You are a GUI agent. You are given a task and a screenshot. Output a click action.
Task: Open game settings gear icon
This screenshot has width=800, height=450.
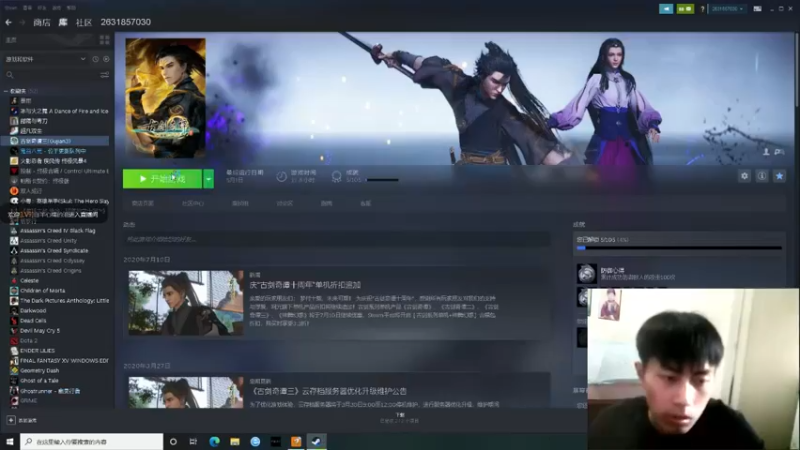[744, 176]
